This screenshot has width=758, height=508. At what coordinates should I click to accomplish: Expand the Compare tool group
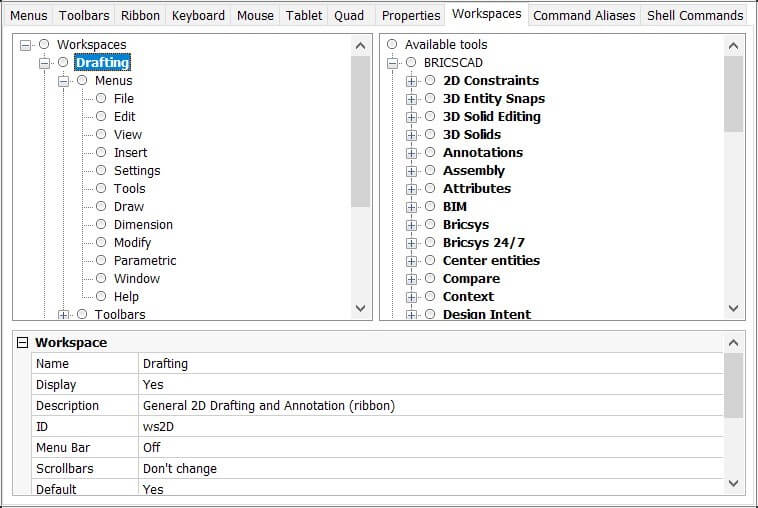411,279
